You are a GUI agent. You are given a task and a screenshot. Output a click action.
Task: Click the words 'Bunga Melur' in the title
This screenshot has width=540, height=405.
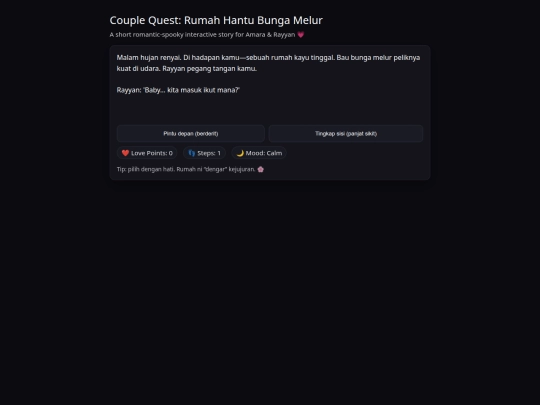pos(290,20)
